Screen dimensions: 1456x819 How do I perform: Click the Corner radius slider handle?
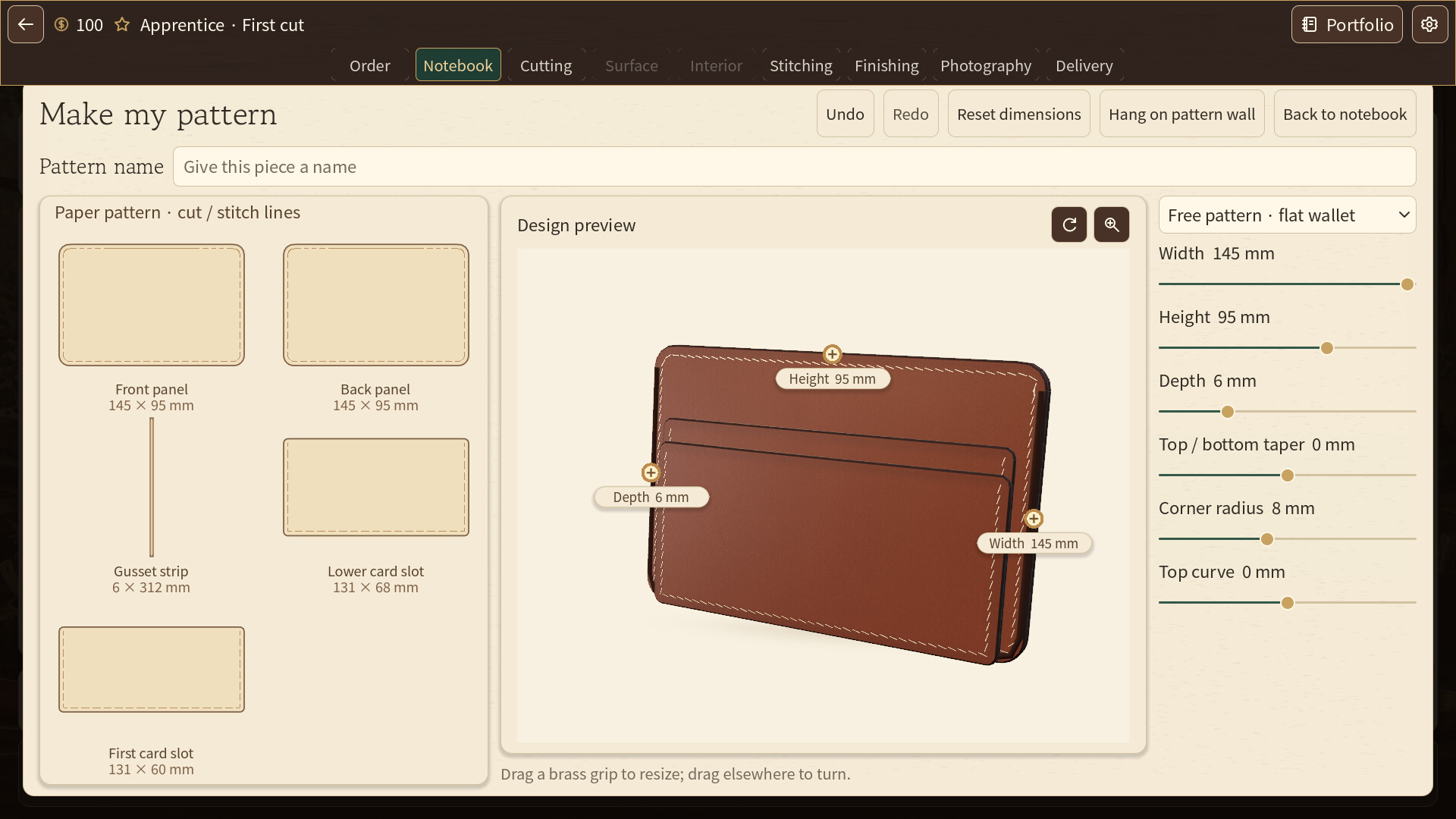click(1267, 539)
